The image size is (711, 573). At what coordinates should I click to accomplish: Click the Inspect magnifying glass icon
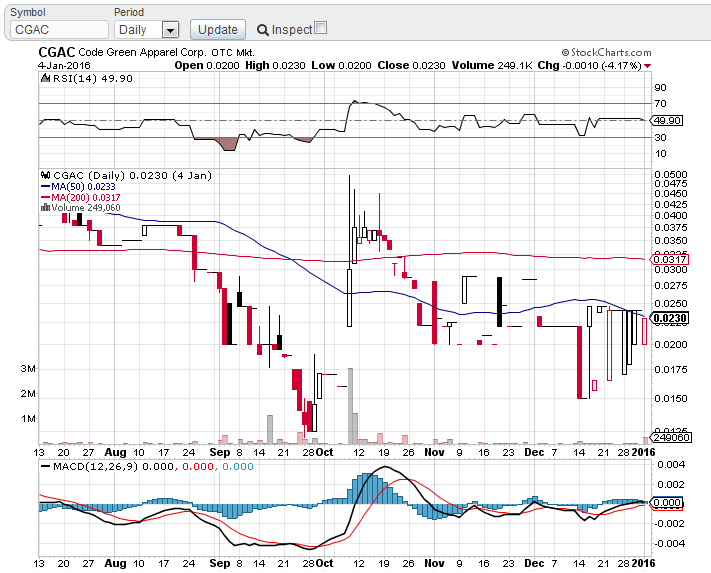(263, 30)
